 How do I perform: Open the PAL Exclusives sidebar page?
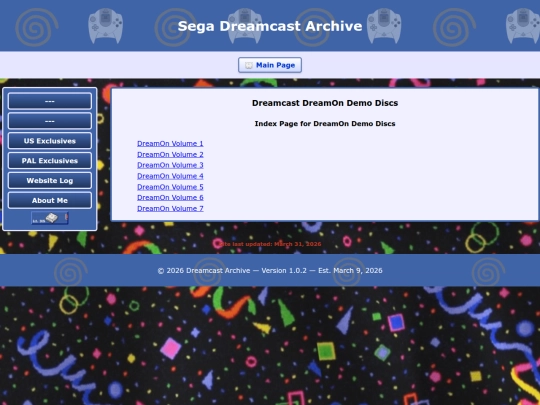50,161
